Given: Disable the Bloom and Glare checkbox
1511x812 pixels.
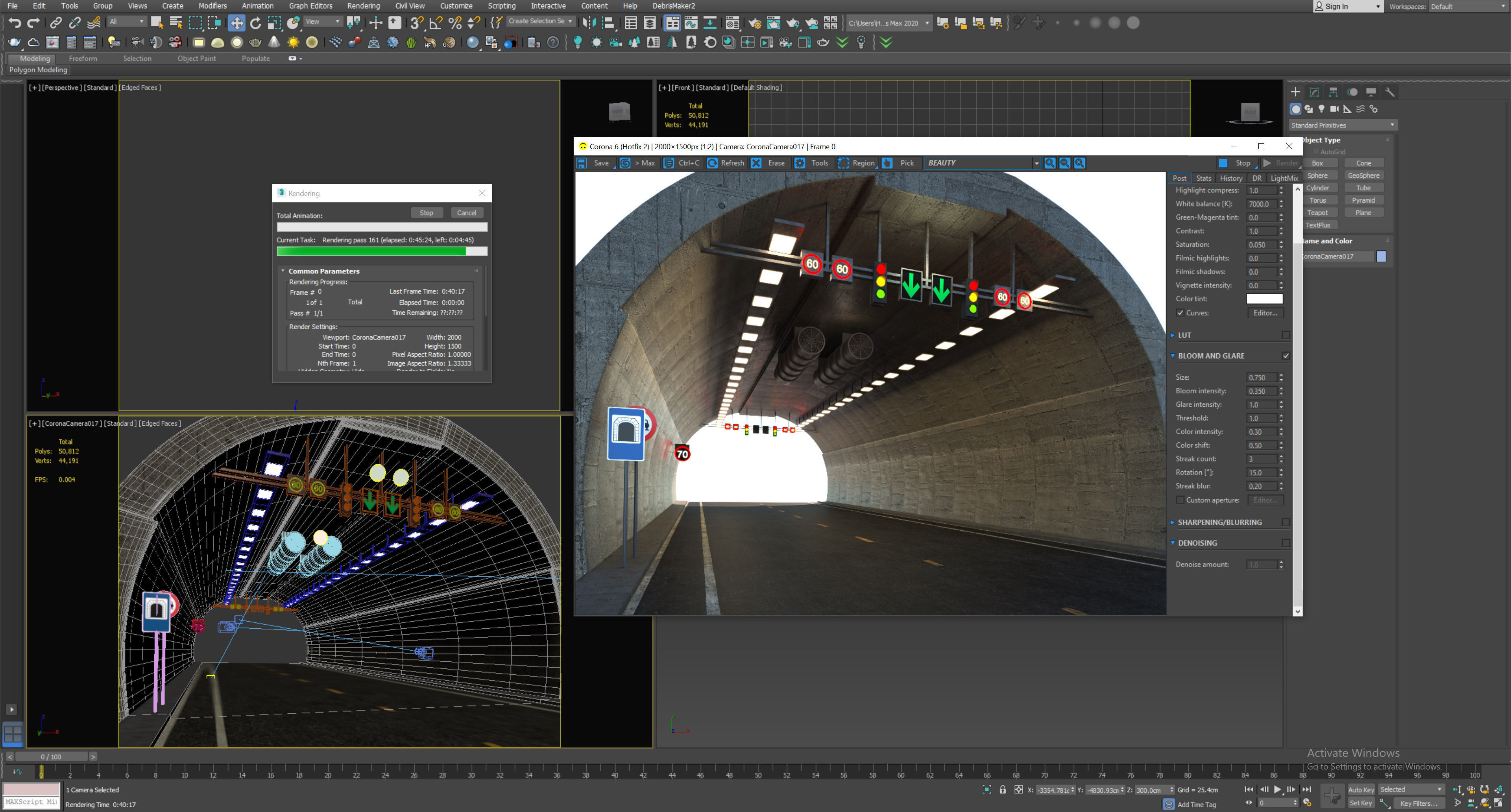Looking at the screenshot, I should [1286, 356].
